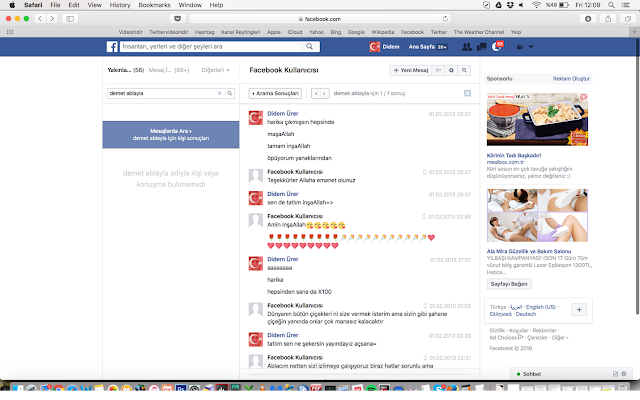Screen dimensions: 640x400
Task: Add a language with the plus button
Action: (579, 310)
